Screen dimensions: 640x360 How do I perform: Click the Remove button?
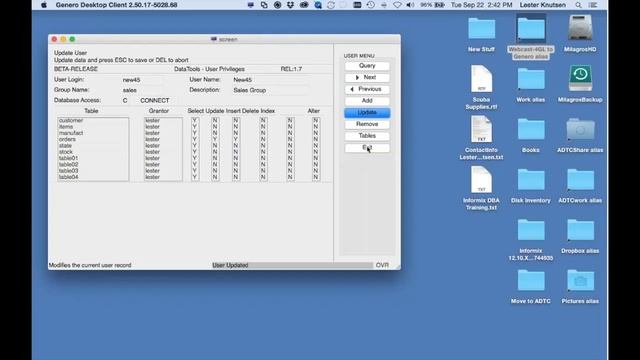(x=367, y=124)
